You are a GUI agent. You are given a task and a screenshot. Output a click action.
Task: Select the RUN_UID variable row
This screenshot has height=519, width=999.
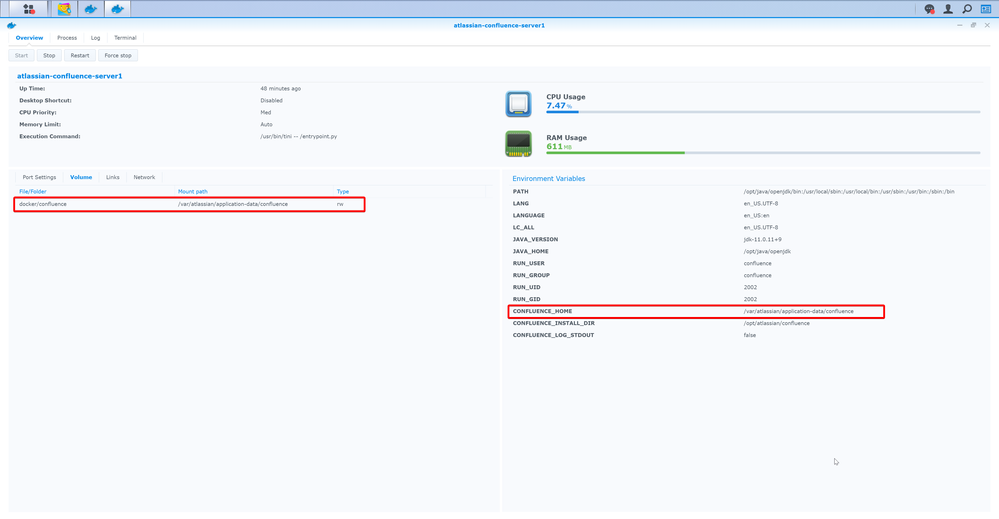745,287
